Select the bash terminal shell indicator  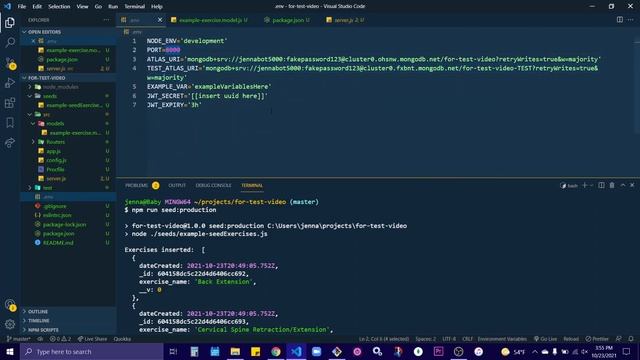coord(569,186)
